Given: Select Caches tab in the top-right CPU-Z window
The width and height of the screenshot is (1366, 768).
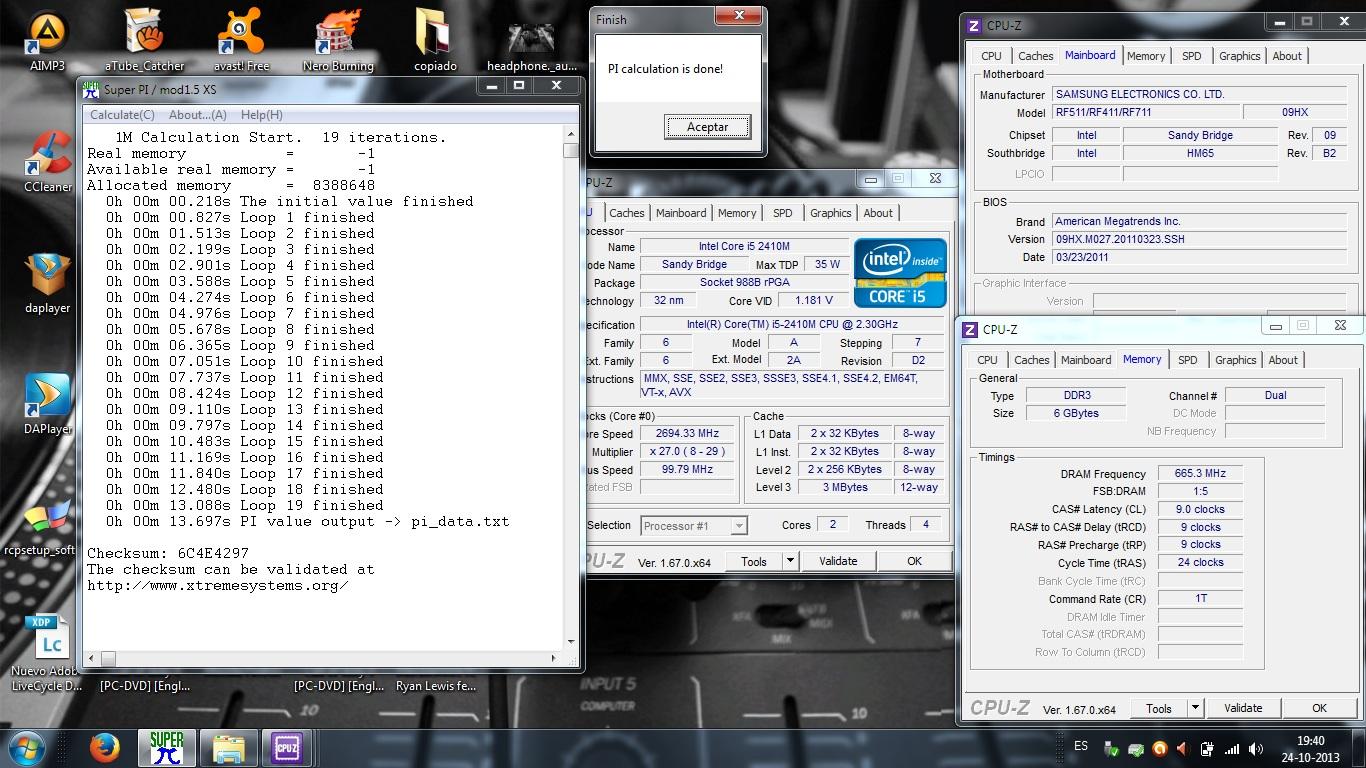Looking at the screenshot, I should pyautogui.click(x=1035, y=56).
